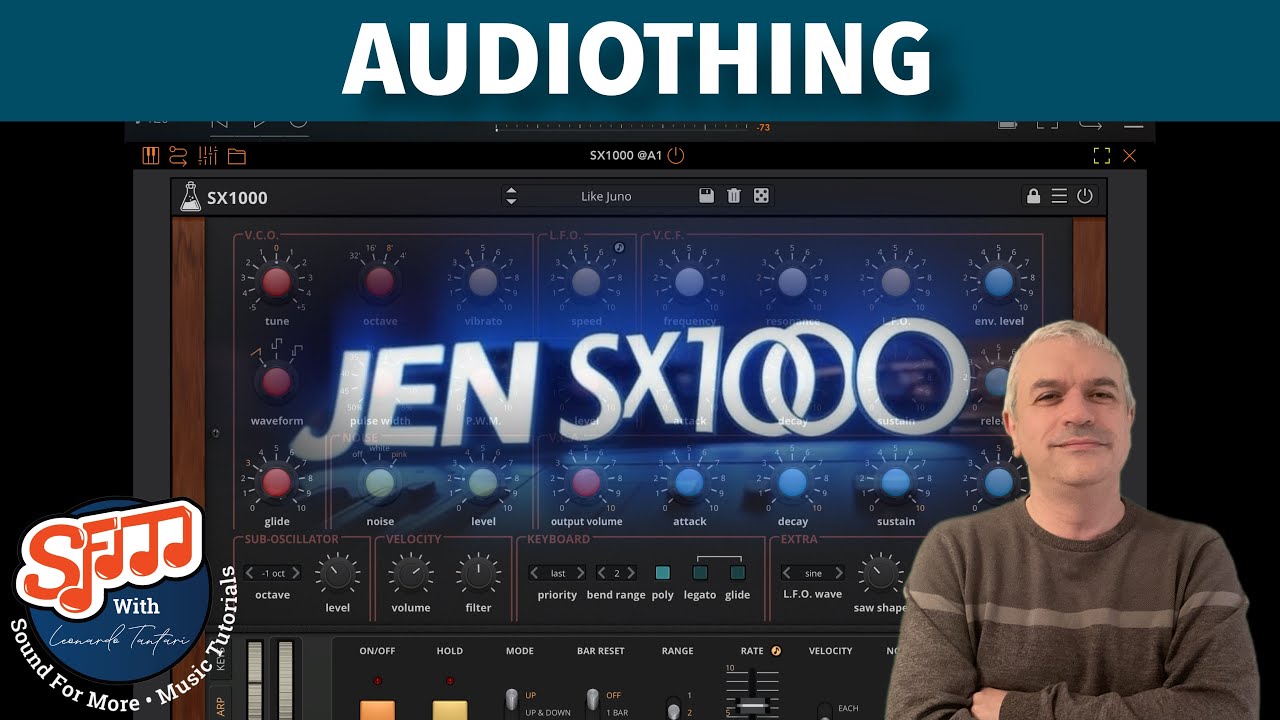Decrease bend range with left arrow

pyautogui.click(x=600, y=573)
